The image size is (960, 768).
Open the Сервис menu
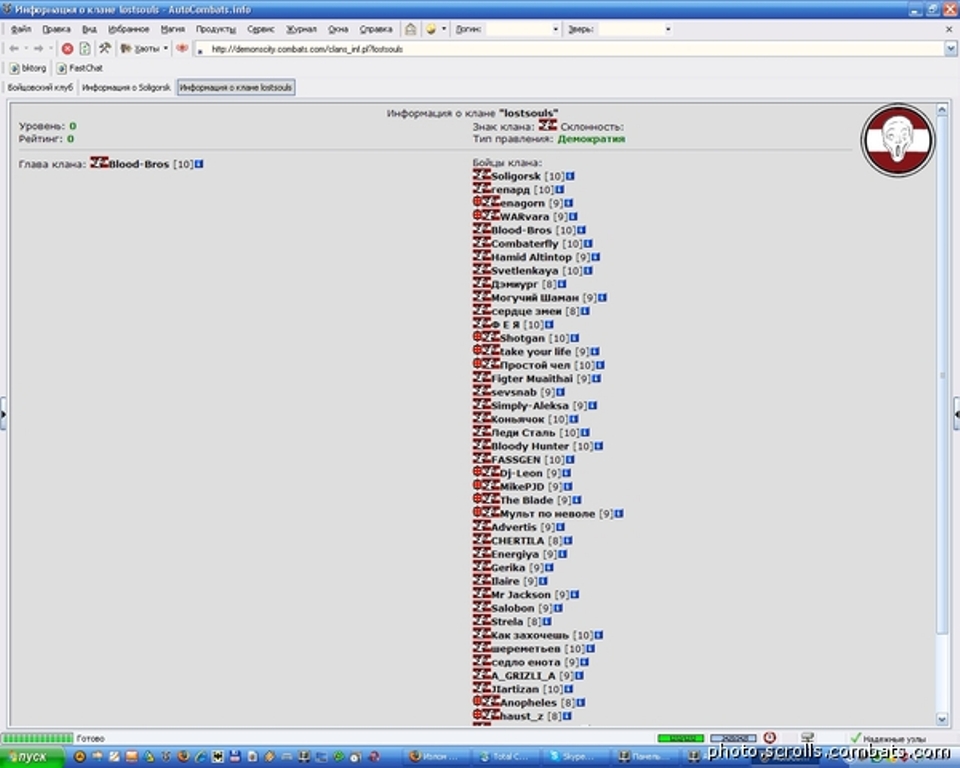(x=261, y=29)
